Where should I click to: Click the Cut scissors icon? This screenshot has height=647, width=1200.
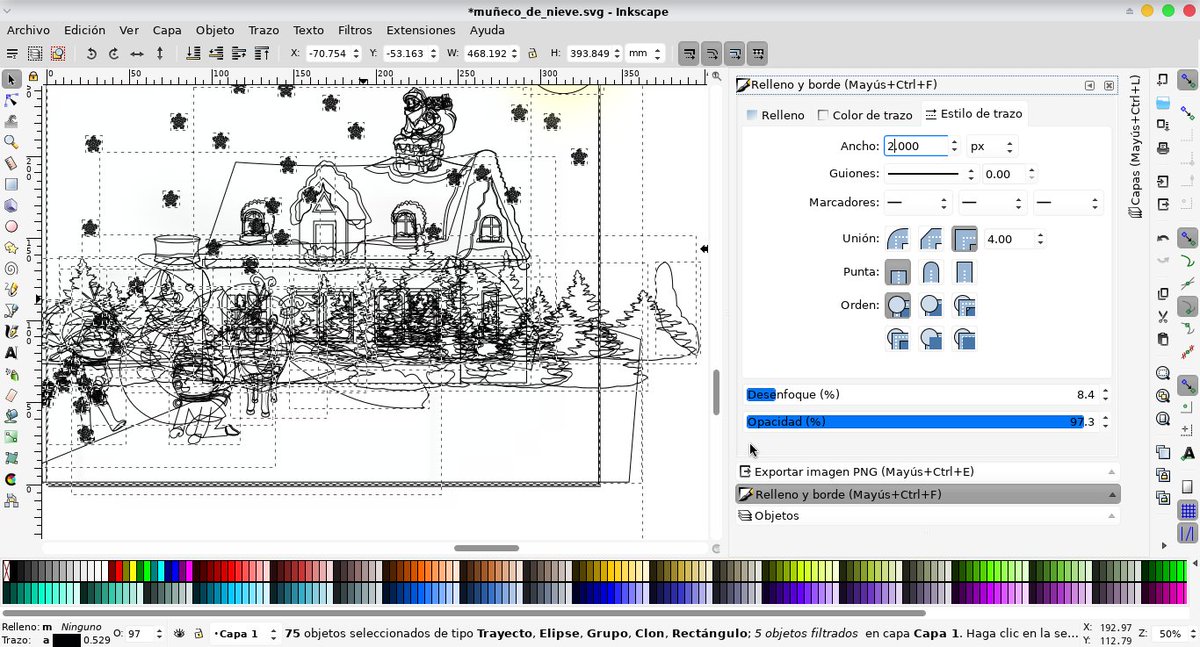coord(1163,316)
